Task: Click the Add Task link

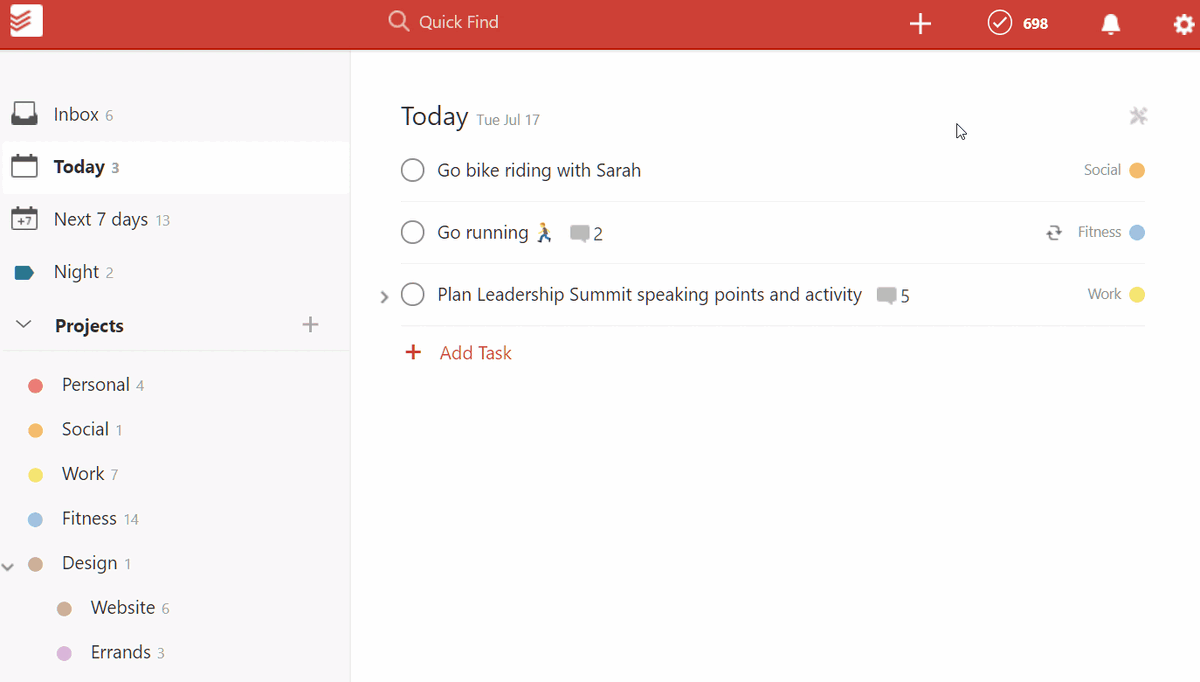Action: point(475,353)
